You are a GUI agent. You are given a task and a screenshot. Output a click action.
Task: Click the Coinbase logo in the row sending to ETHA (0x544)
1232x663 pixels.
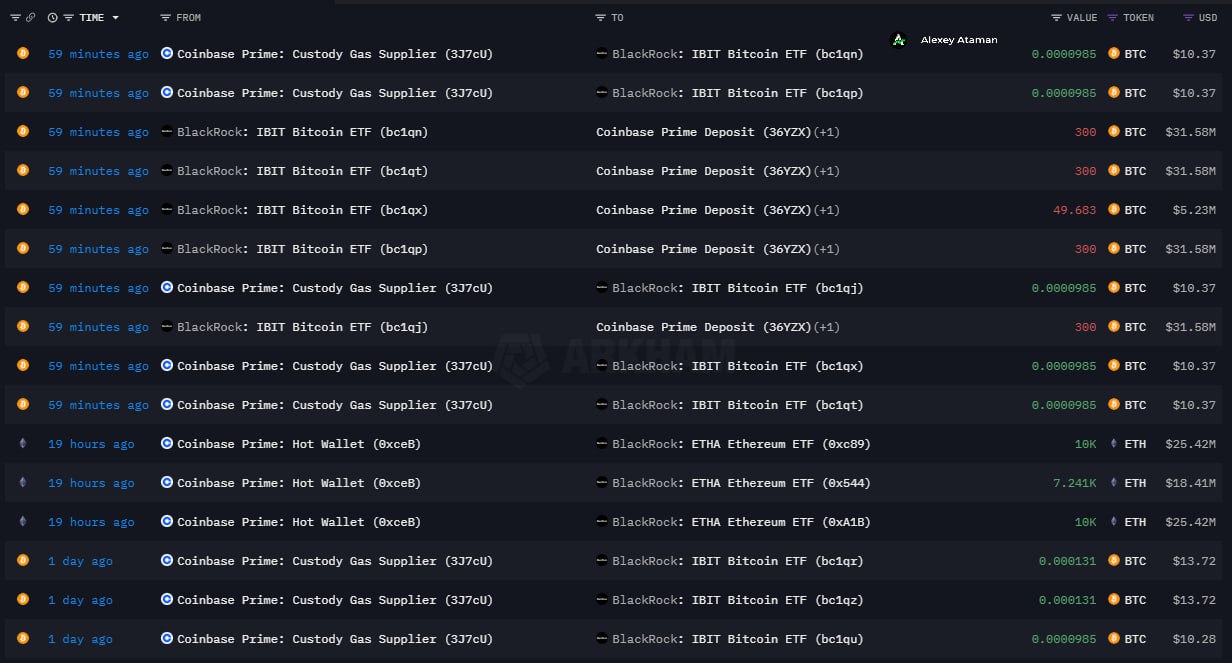point(167,483)
